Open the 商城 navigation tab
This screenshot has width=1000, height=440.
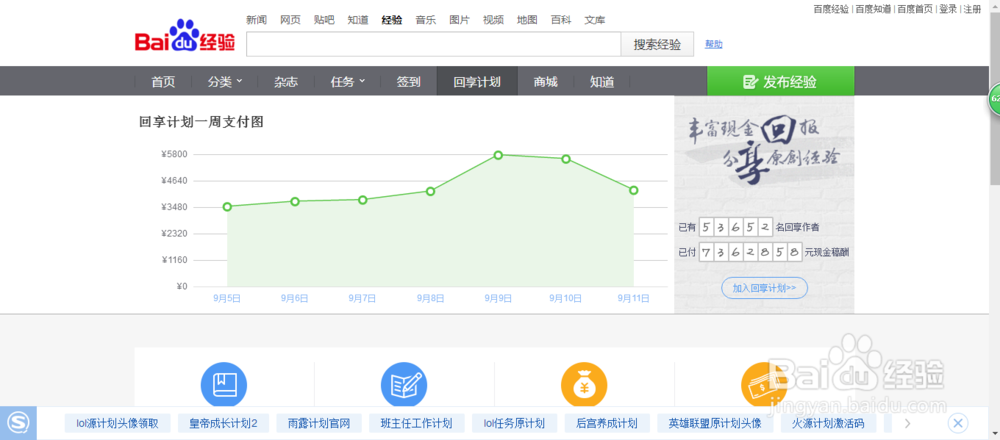(x=545, y=82)
